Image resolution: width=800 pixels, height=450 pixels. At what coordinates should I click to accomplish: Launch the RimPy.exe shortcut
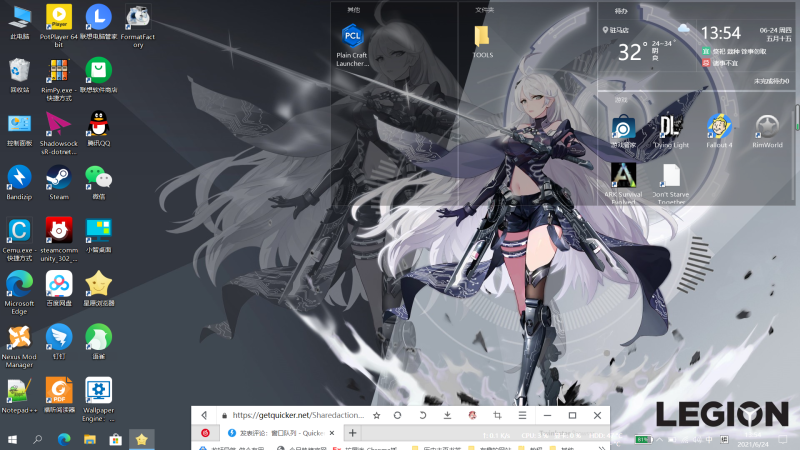[59, 79]
